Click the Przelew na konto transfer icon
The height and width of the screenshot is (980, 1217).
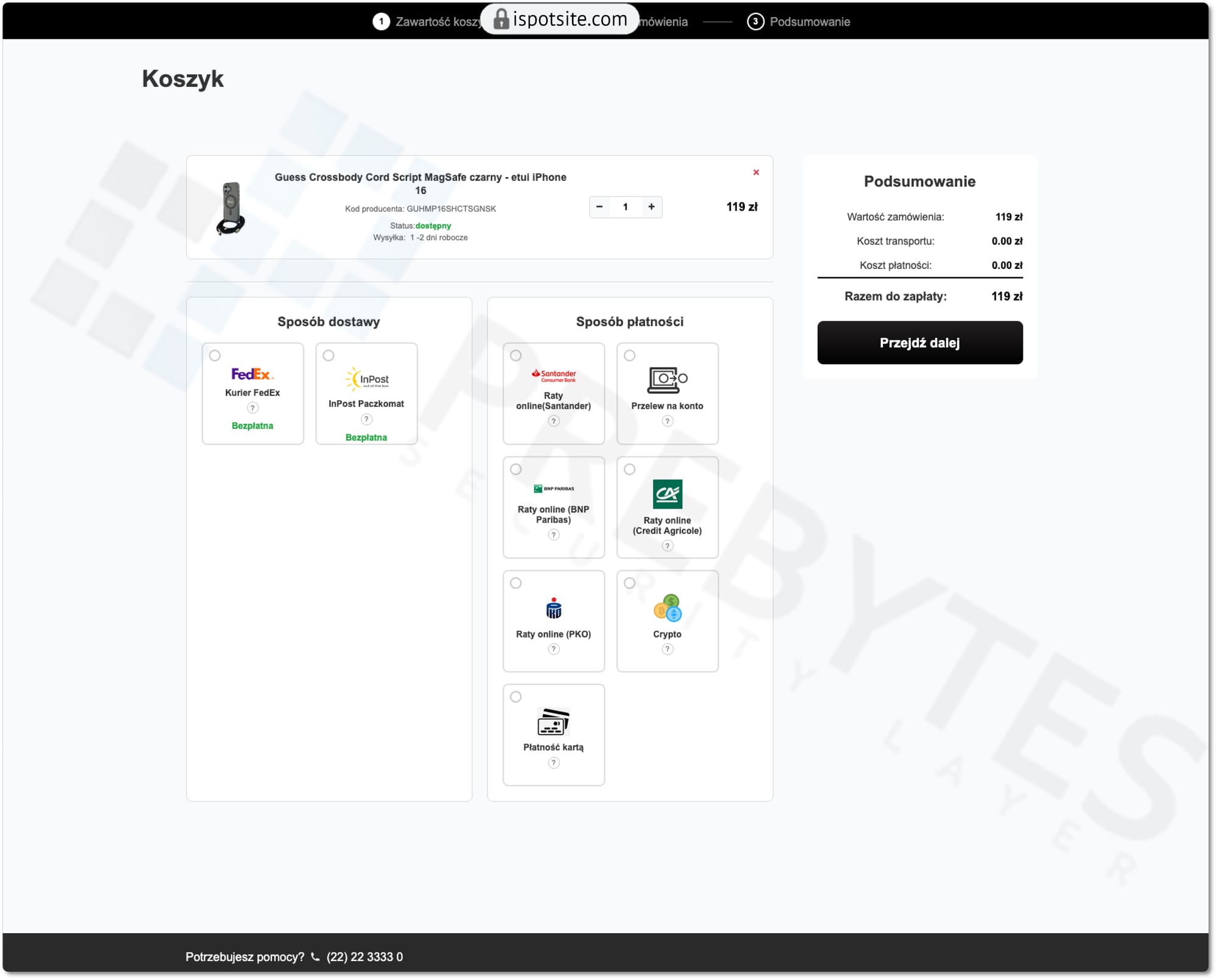pyautogui.click(x=667, y=380)
